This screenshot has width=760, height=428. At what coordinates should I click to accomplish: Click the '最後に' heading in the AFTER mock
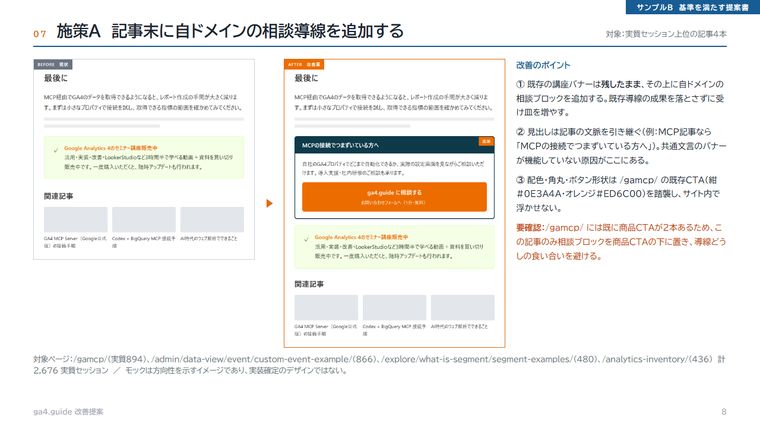pyautogui.click(x=306, y=78)
